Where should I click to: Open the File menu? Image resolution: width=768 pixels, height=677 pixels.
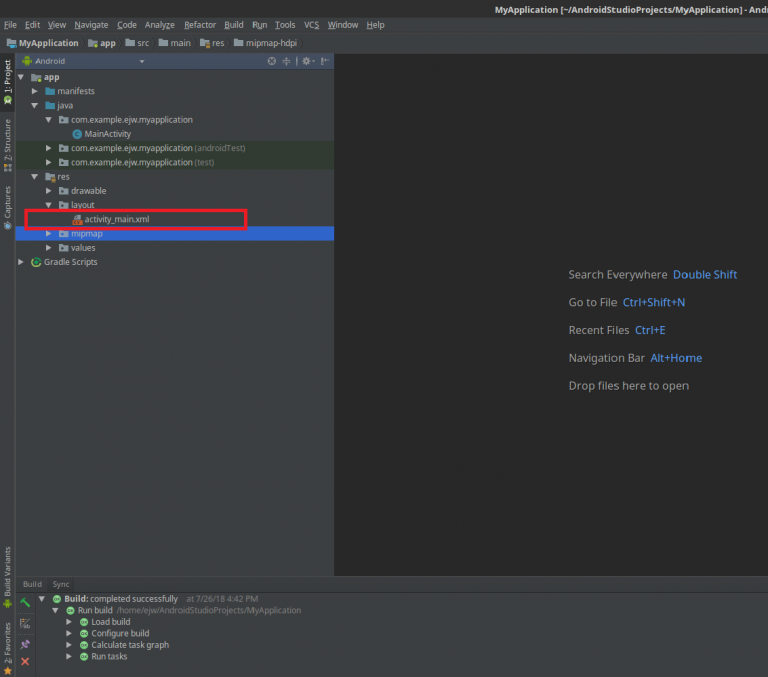10,25
